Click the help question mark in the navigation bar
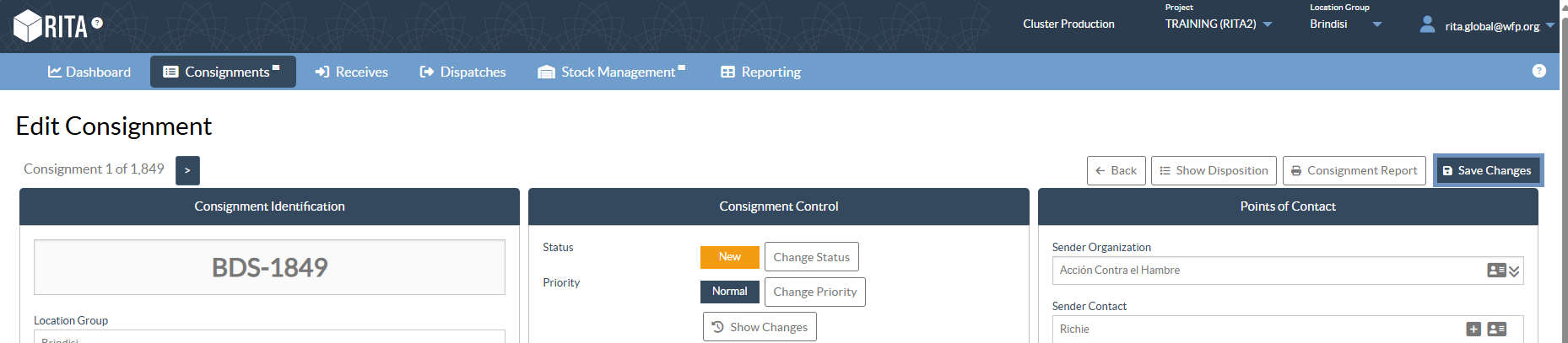 pos(1538,71)
